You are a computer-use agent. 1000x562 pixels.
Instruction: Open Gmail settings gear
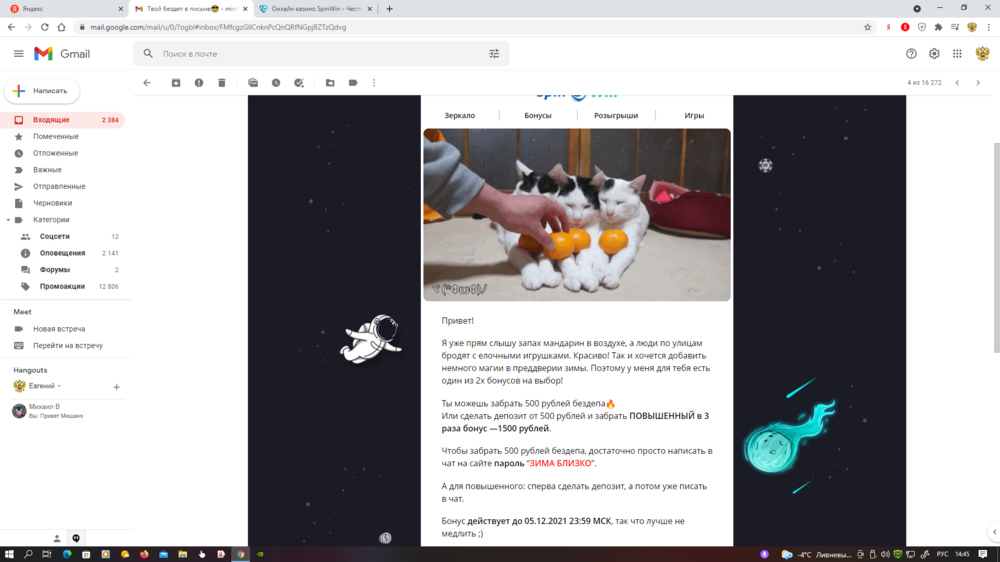click(x=934, y=54)
